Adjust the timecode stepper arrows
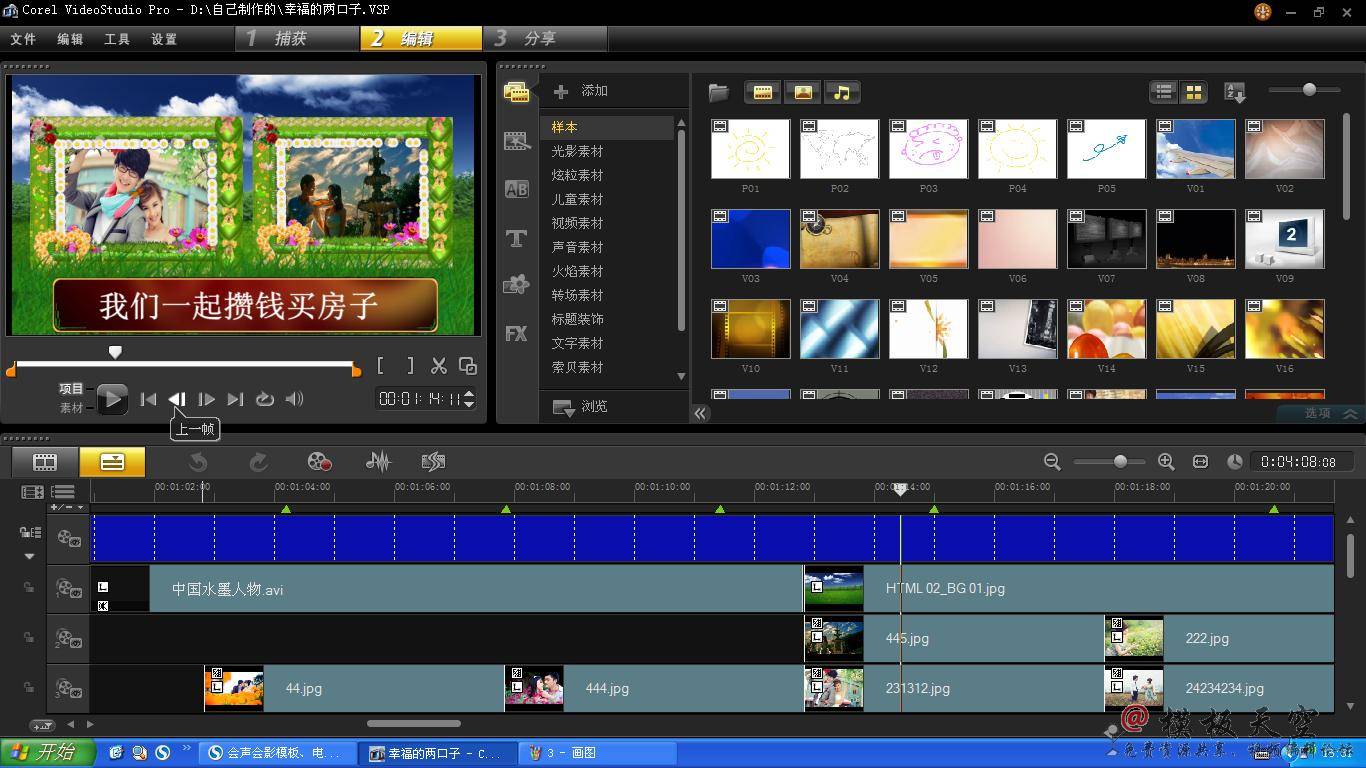Screen dimensions: 1366x768 [x=469, y=399]
